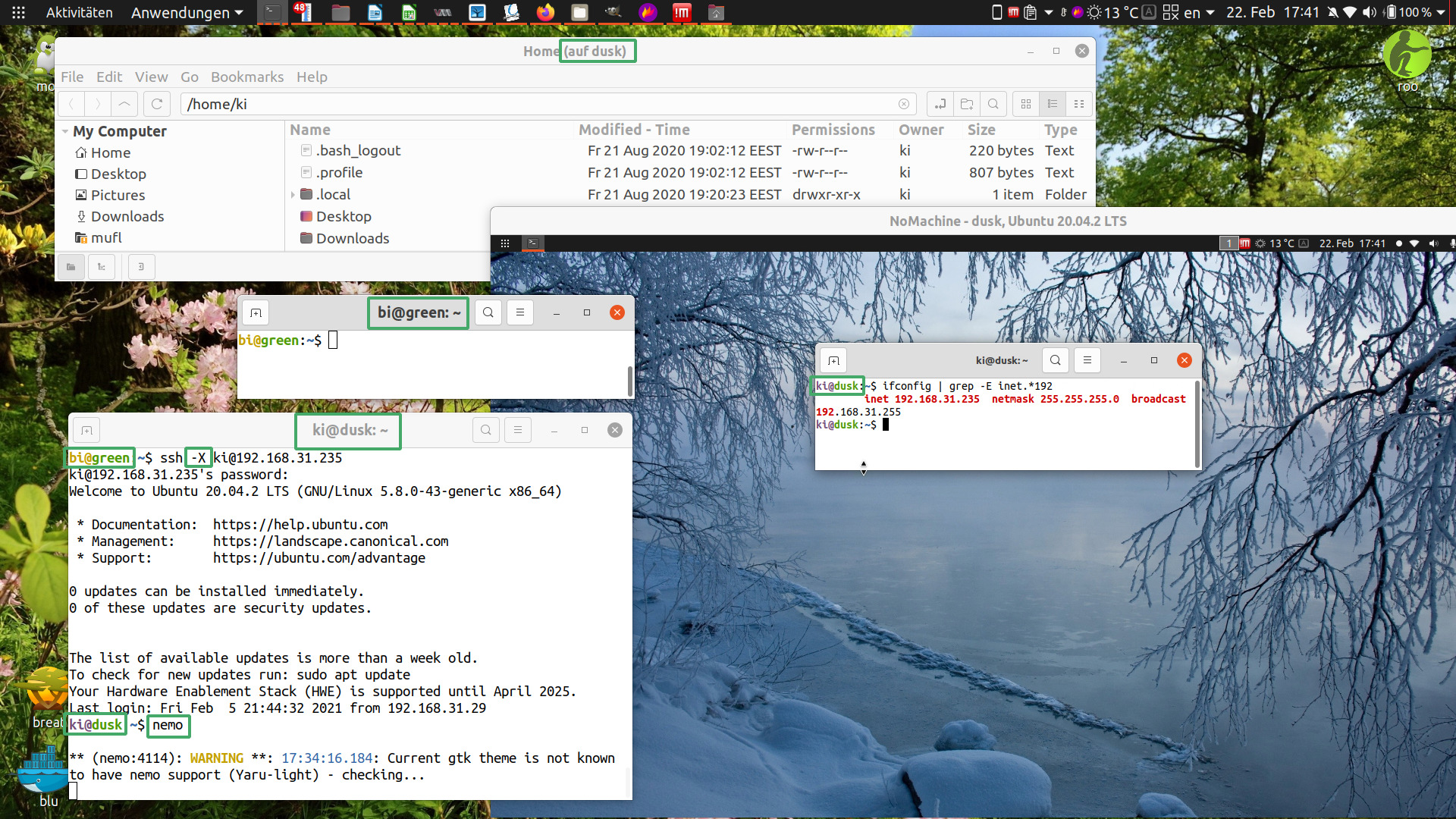Image resolution: width=1456 pixels, height=819 pixels.
Task: Click search icon in bi@green terminal
Action: [488, 312]
